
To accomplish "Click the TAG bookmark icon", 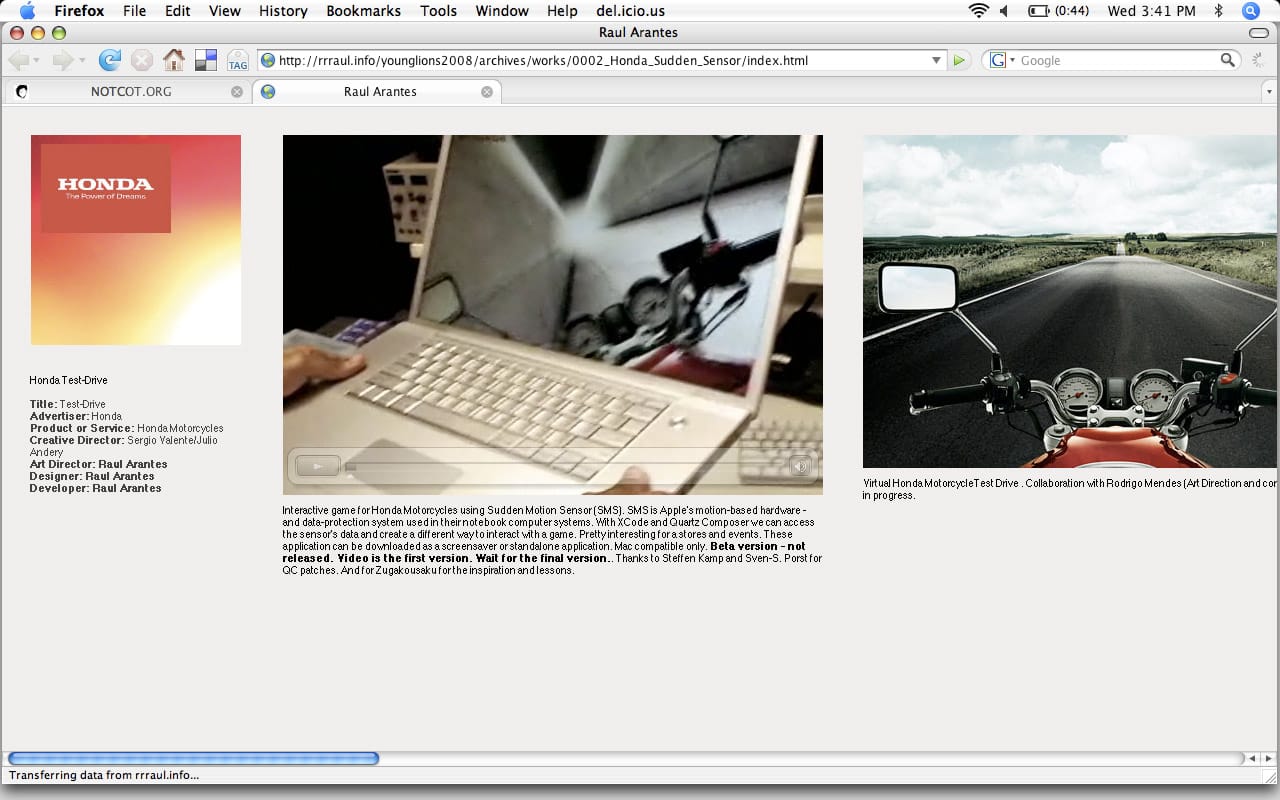I will [x=238, y=60].
